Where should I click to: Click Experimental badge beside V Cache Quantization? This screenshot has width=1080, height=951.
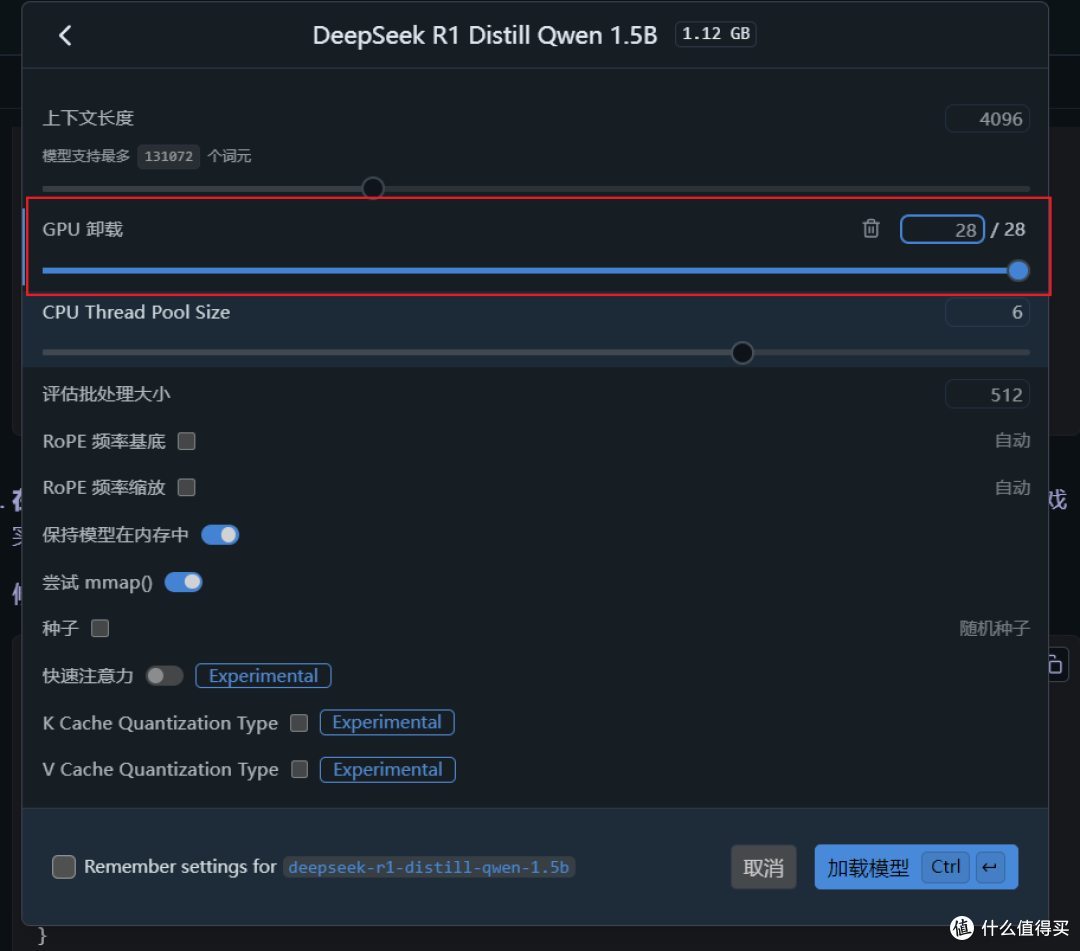(387, 769)
